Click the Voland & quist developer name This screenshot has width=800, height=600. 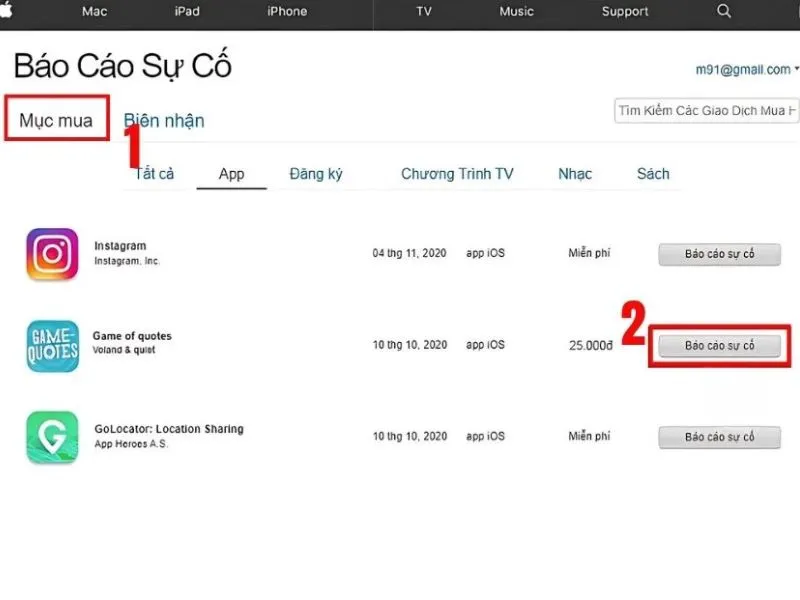click(x=124, y=350)
